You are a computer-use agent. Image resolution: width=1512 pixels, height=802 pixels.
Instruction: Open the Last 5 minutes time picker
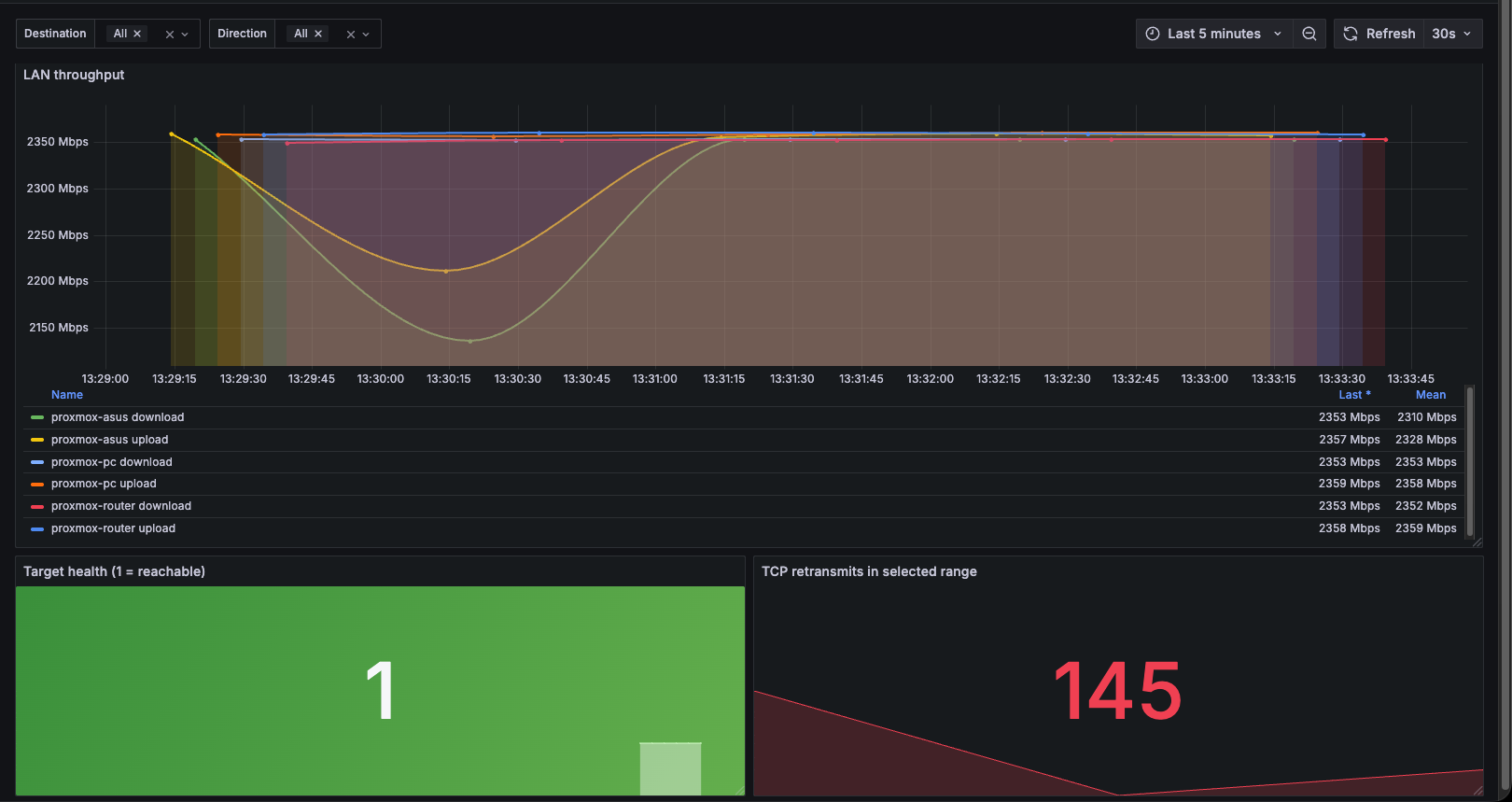coord(1213,34)
